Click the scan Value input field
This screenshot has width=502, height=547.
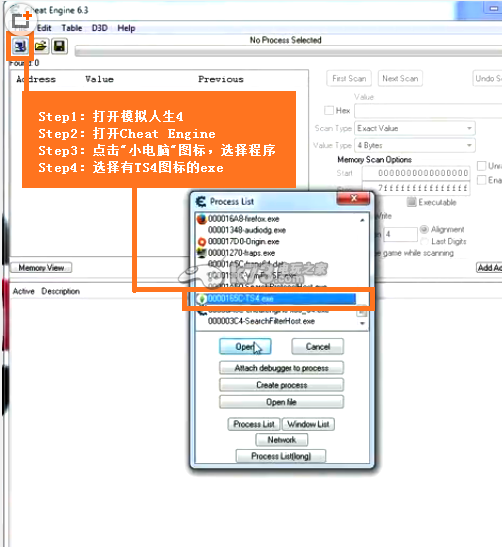point(428,111)
